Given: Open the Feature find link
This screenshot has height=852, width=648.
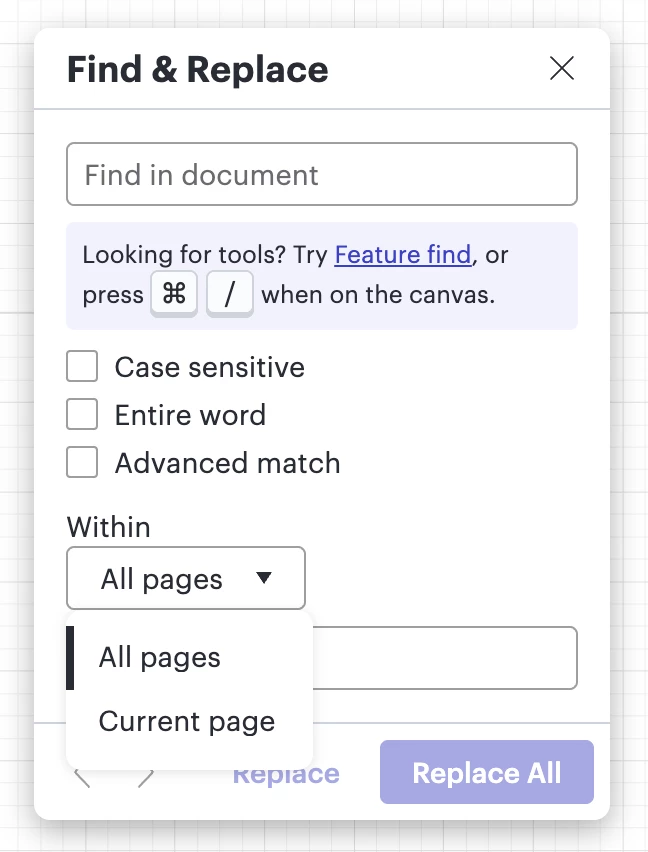Looking at the screenshot, I should (402, 255).
